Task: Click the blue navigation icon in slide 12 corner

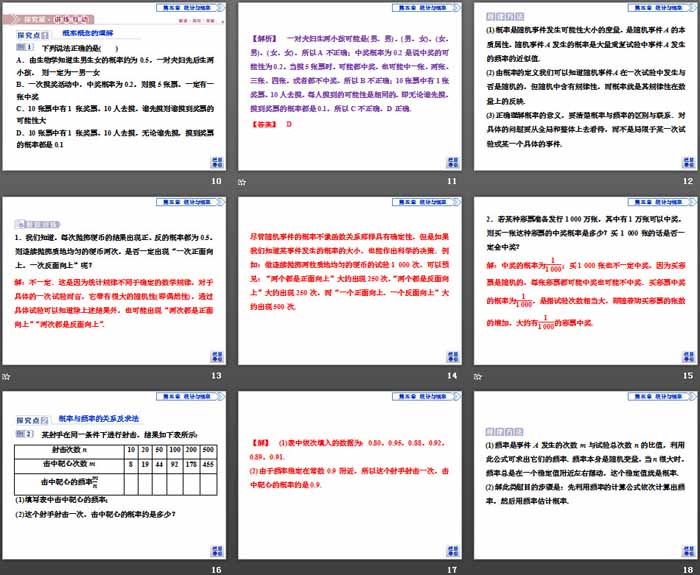Action: coord(688,162)
